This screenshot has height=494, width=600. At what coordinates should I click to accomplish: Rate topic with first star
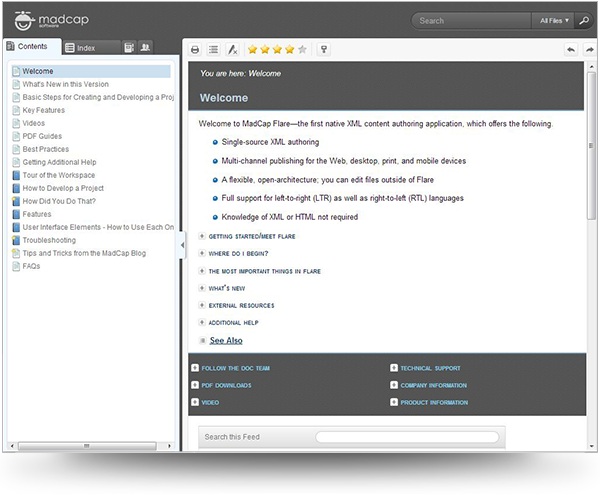(253, 49)
